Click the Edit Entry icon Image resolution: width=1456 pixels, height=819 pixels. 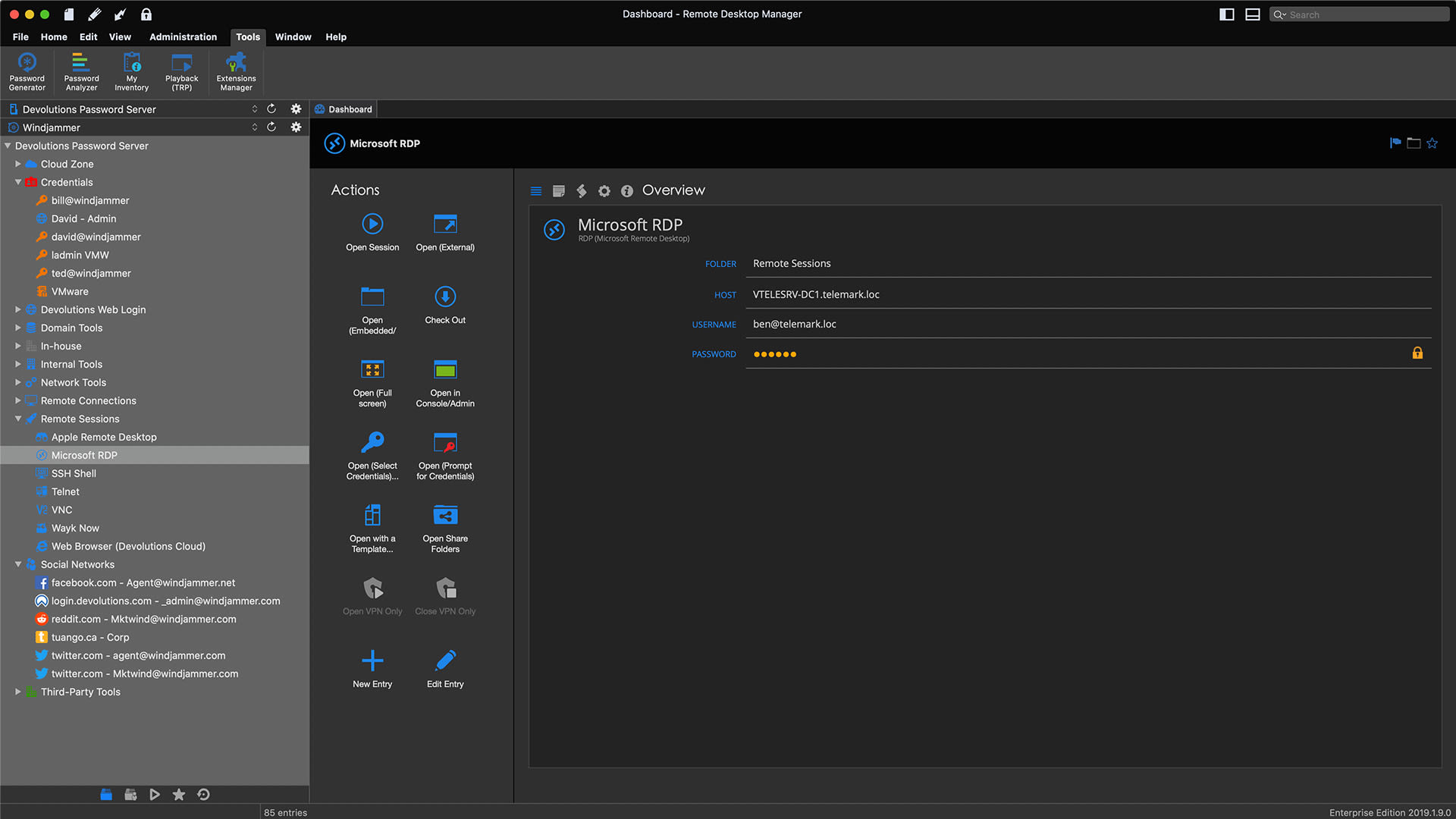445,661
